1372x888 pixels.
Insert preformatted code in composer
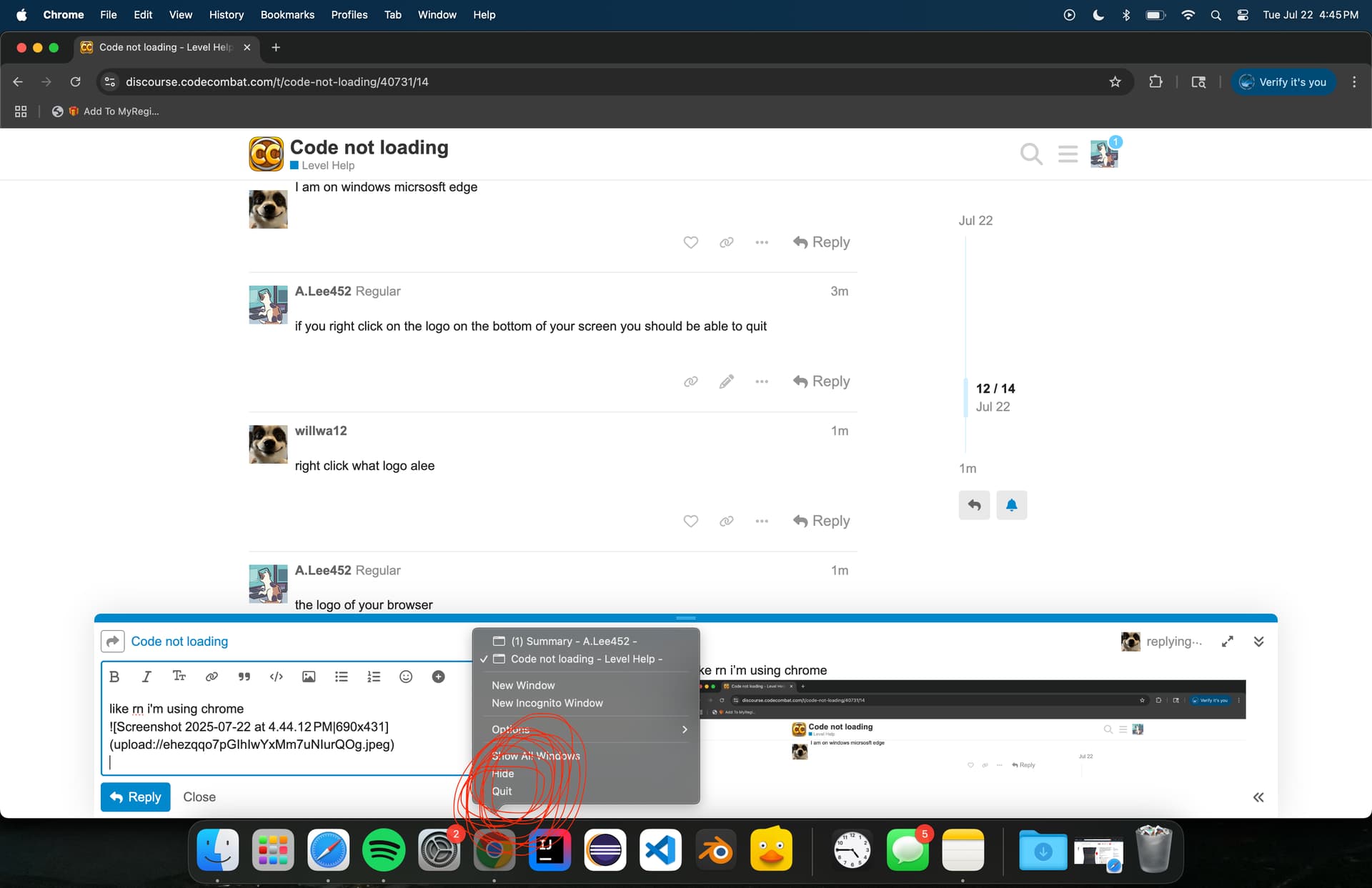click(277, 677)
